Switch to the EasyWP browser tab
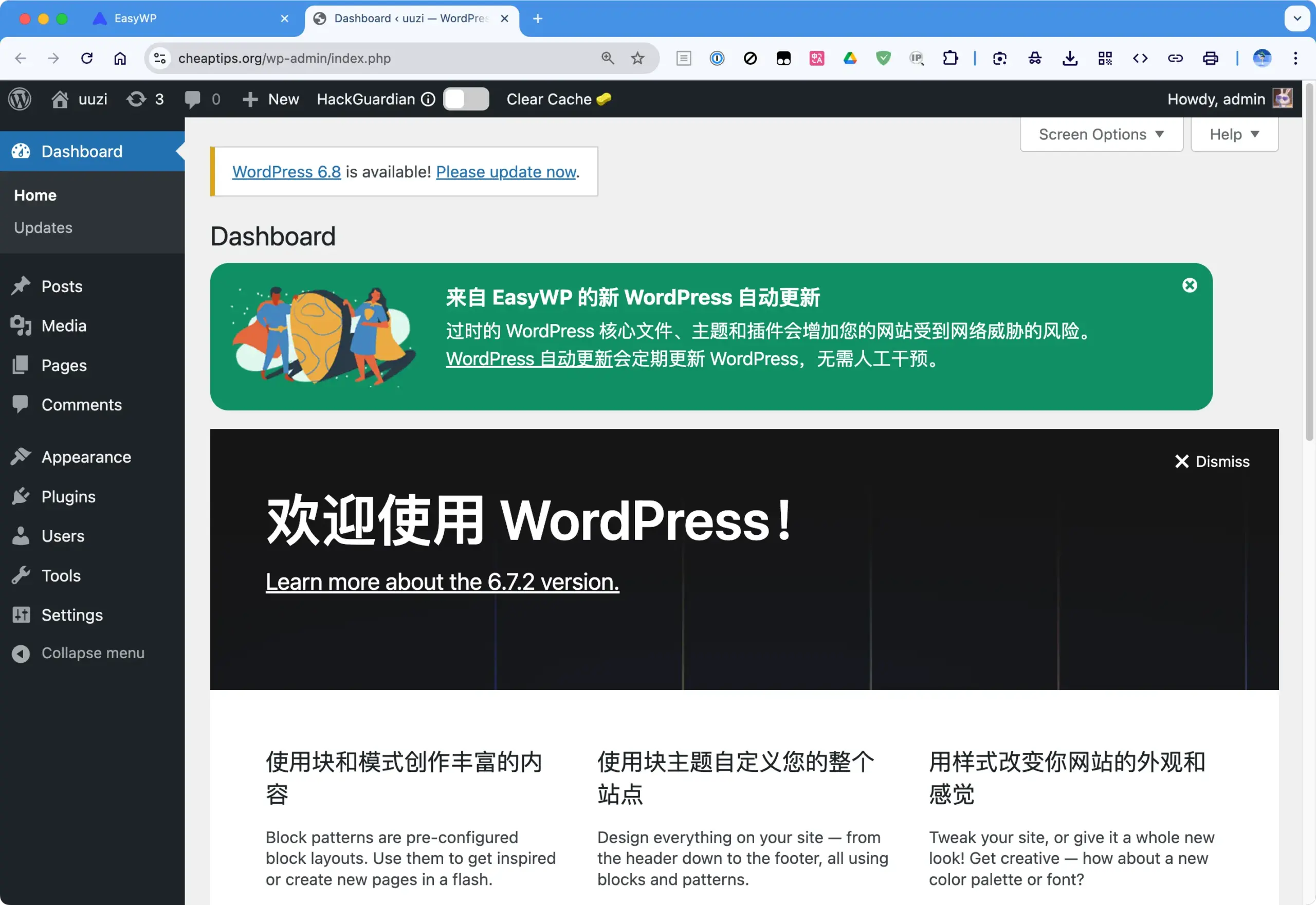The height and width of the screenshot is (905, 1316). (x=190, y=19)
